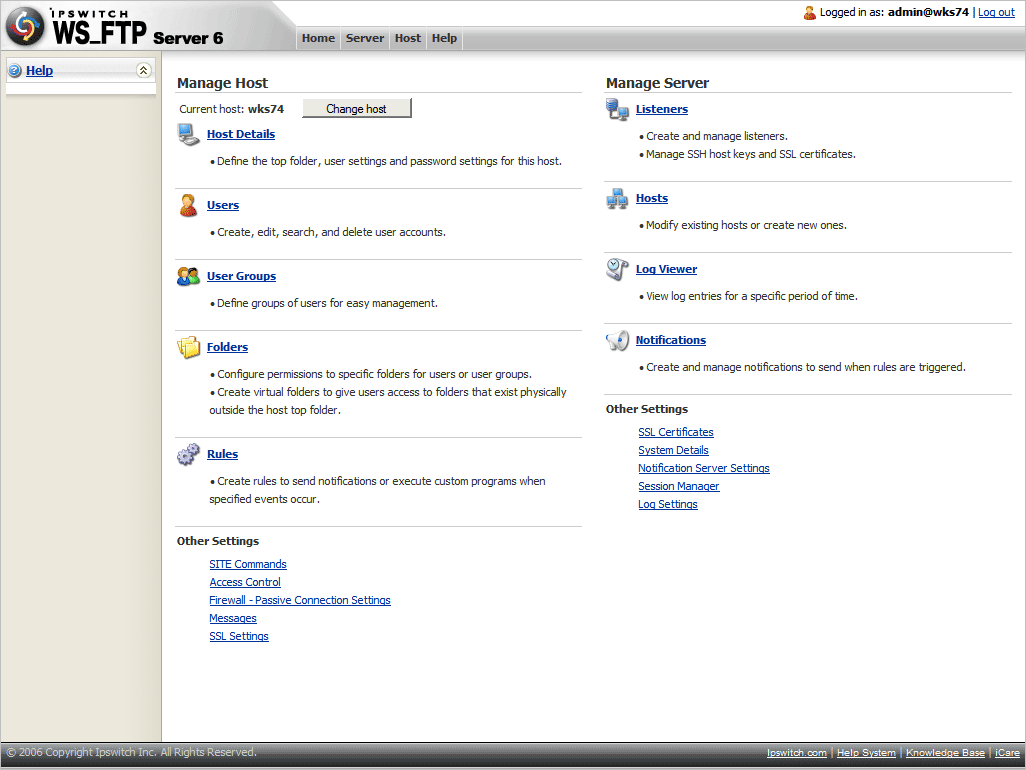Click the 'admin@wks74' logged-in text
This screenshot has width=1026, height=770.
928,12
